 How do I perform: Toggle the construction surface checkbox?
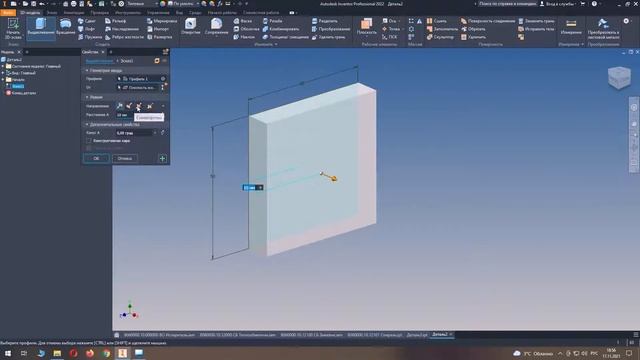89,141
